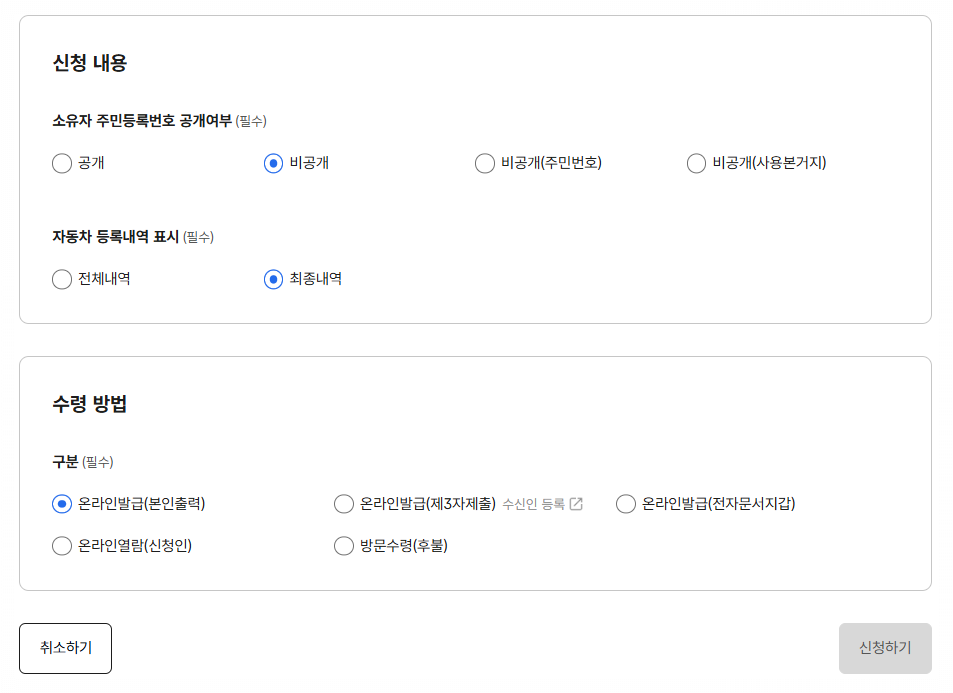
Task: Choose 비공개(주민번호) radio option
Action: point(485,164)
